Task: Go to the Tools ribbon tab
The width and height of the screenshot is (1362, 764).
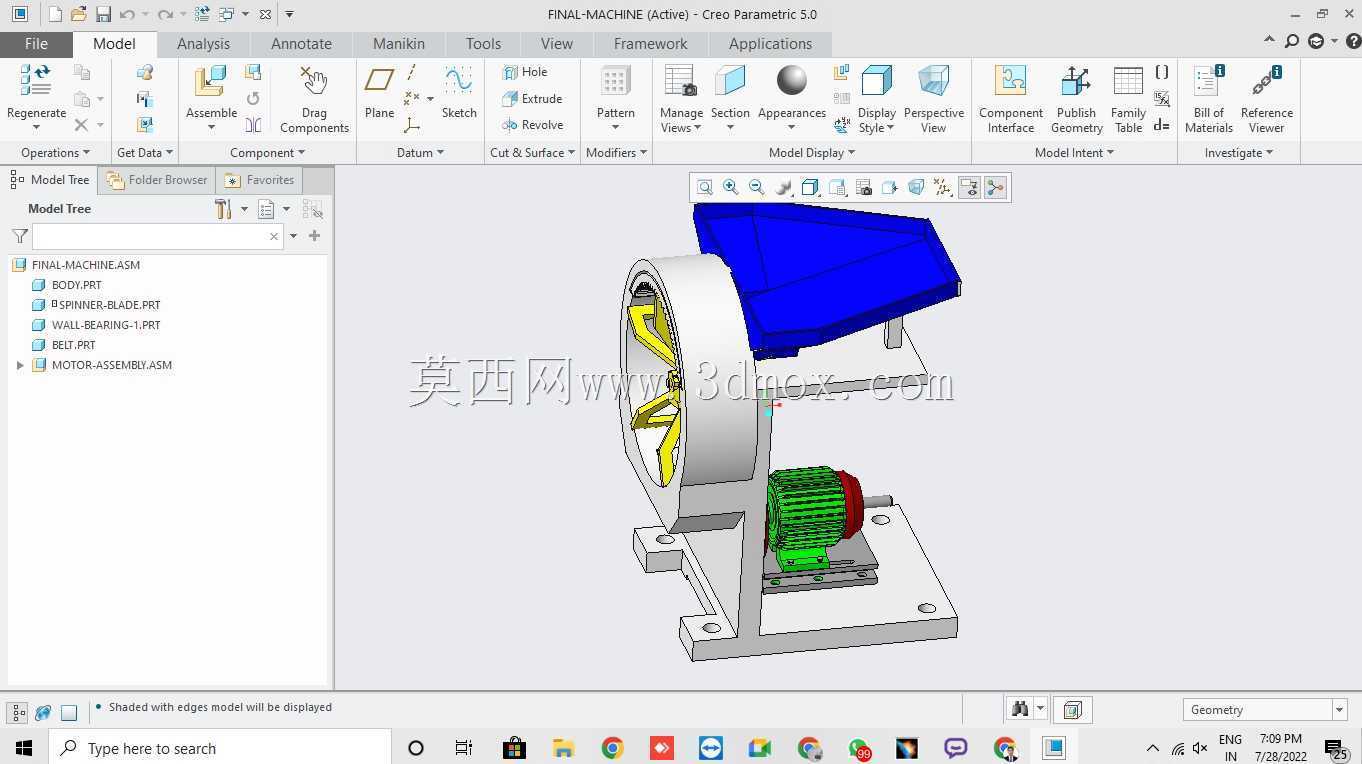Action: pyautogui.click(x=483, y=44)
